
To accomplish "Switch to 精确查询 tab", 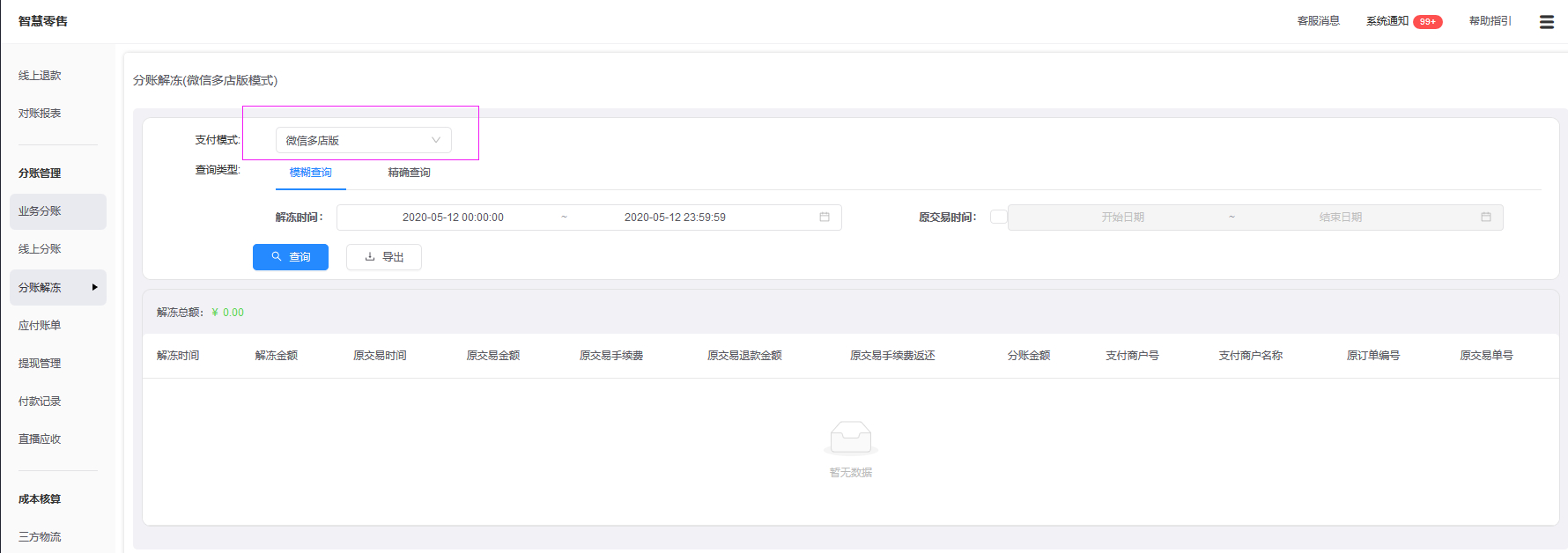I will (409, 173).
